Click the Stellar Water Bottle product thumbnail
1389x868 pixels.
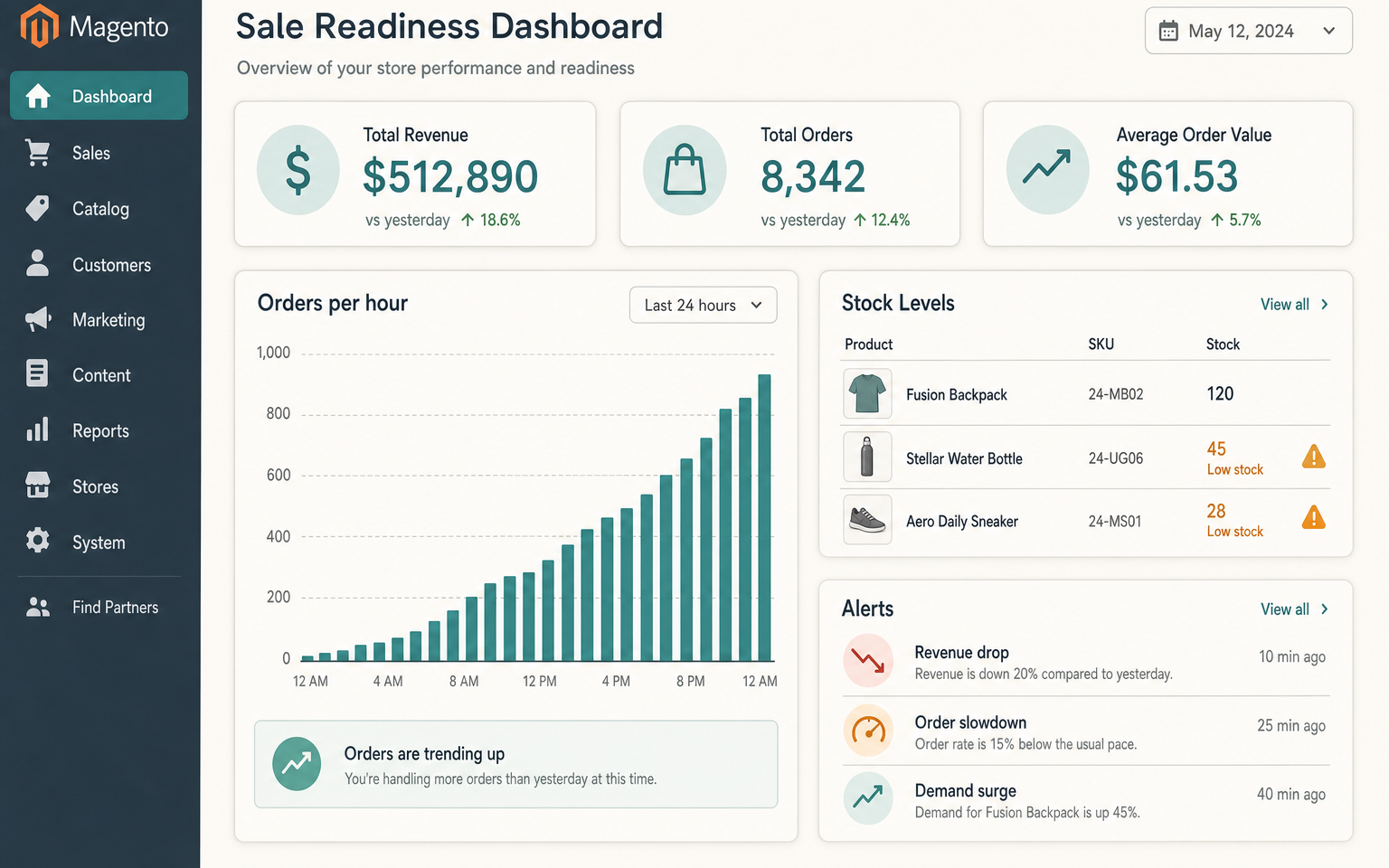click(x=867, y=457)
